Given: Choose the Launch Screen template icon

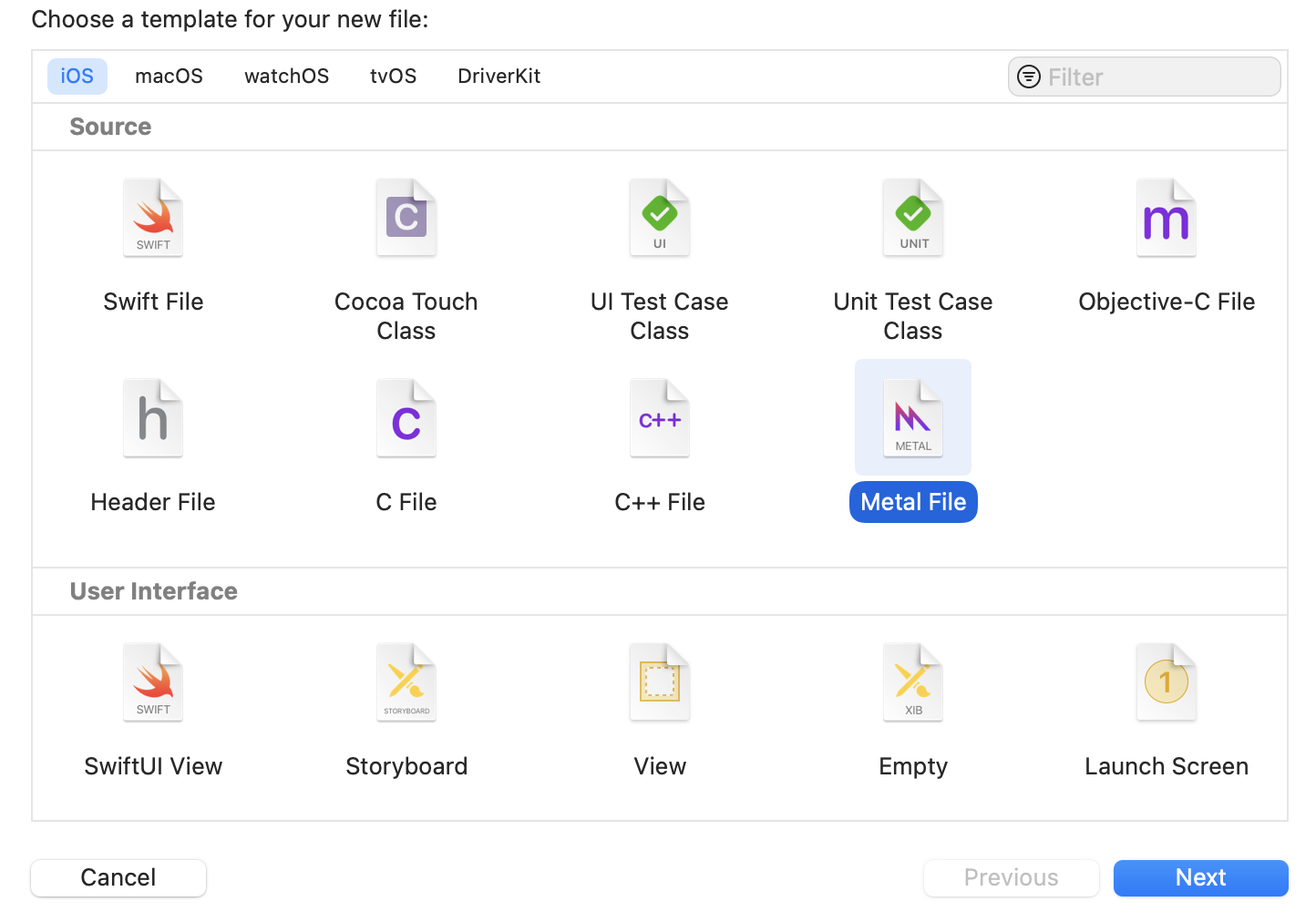Looking at the screenshot, I should point(1167,683).
